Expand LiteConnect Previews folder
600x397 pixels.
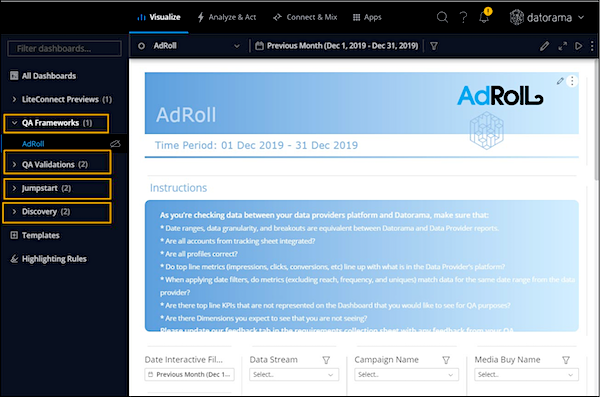tap(14, 100)
